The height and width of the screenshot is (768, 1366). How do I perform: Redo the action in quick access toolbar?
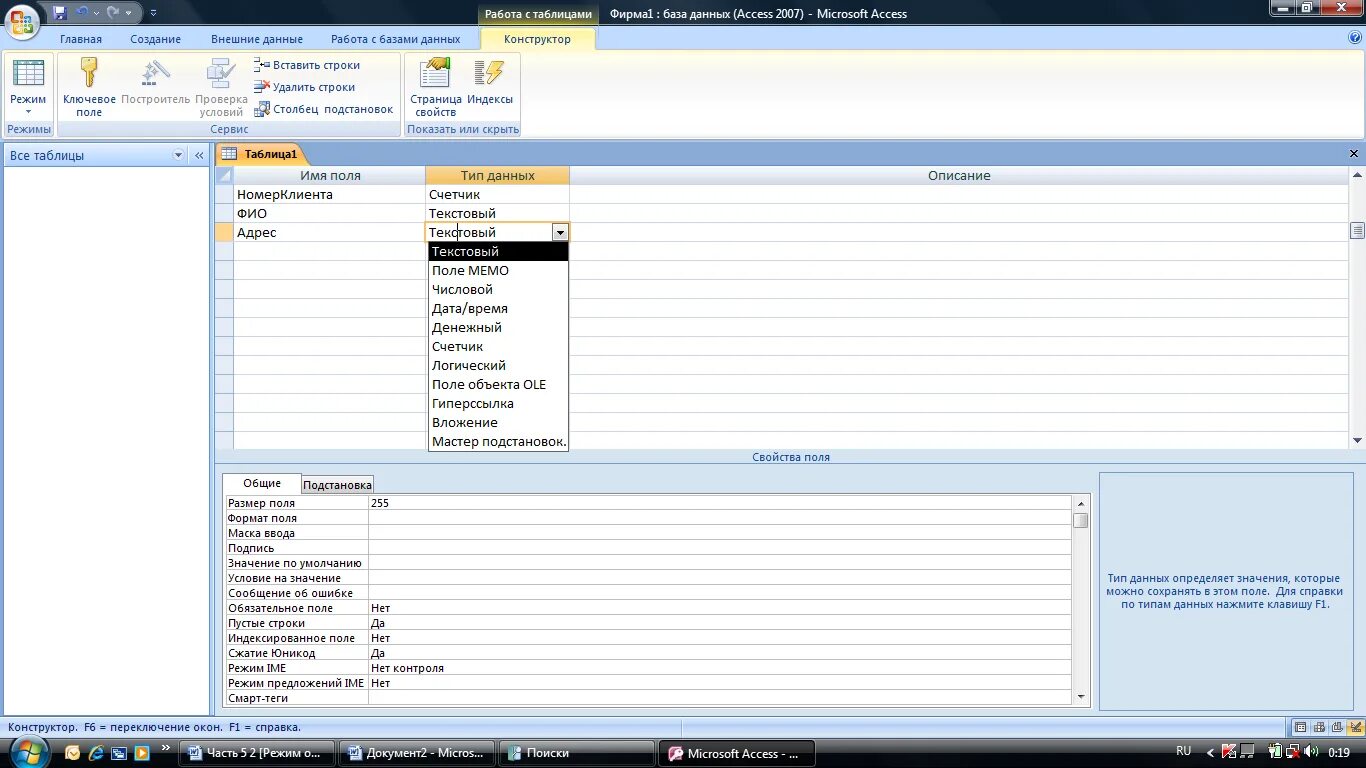(113, 13)
